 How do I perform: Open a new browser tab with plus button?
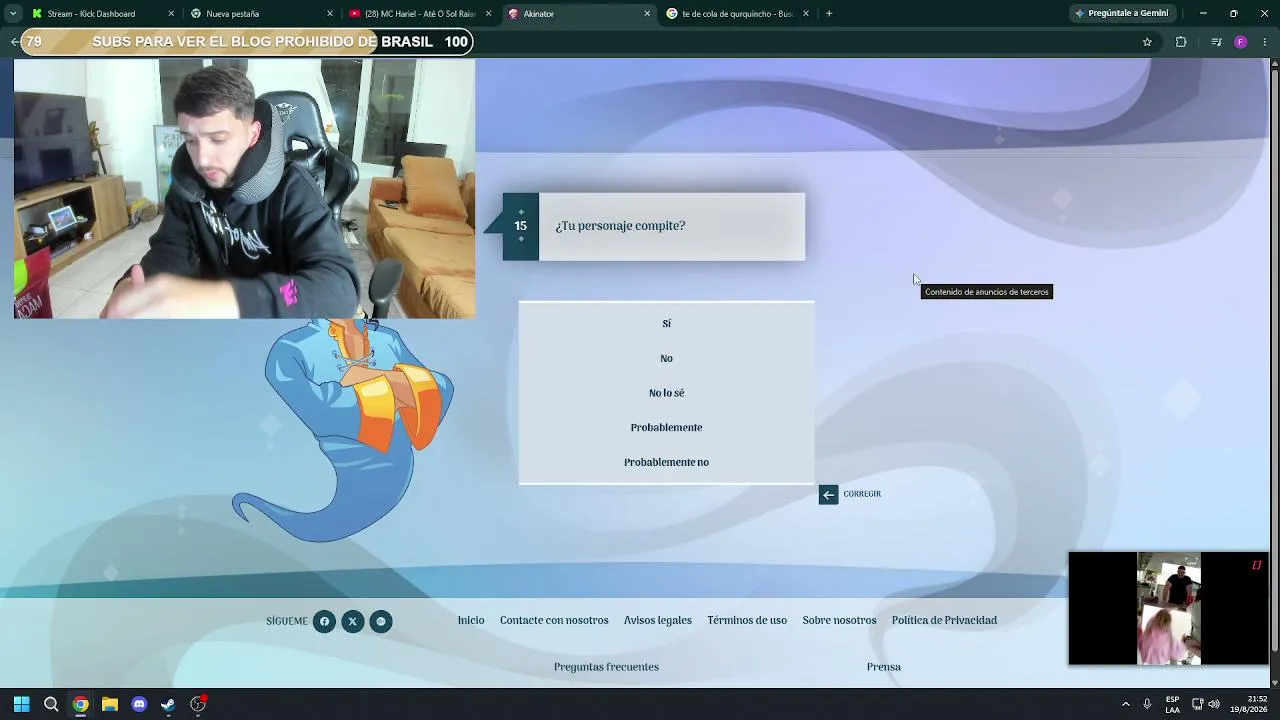[829, 13]
